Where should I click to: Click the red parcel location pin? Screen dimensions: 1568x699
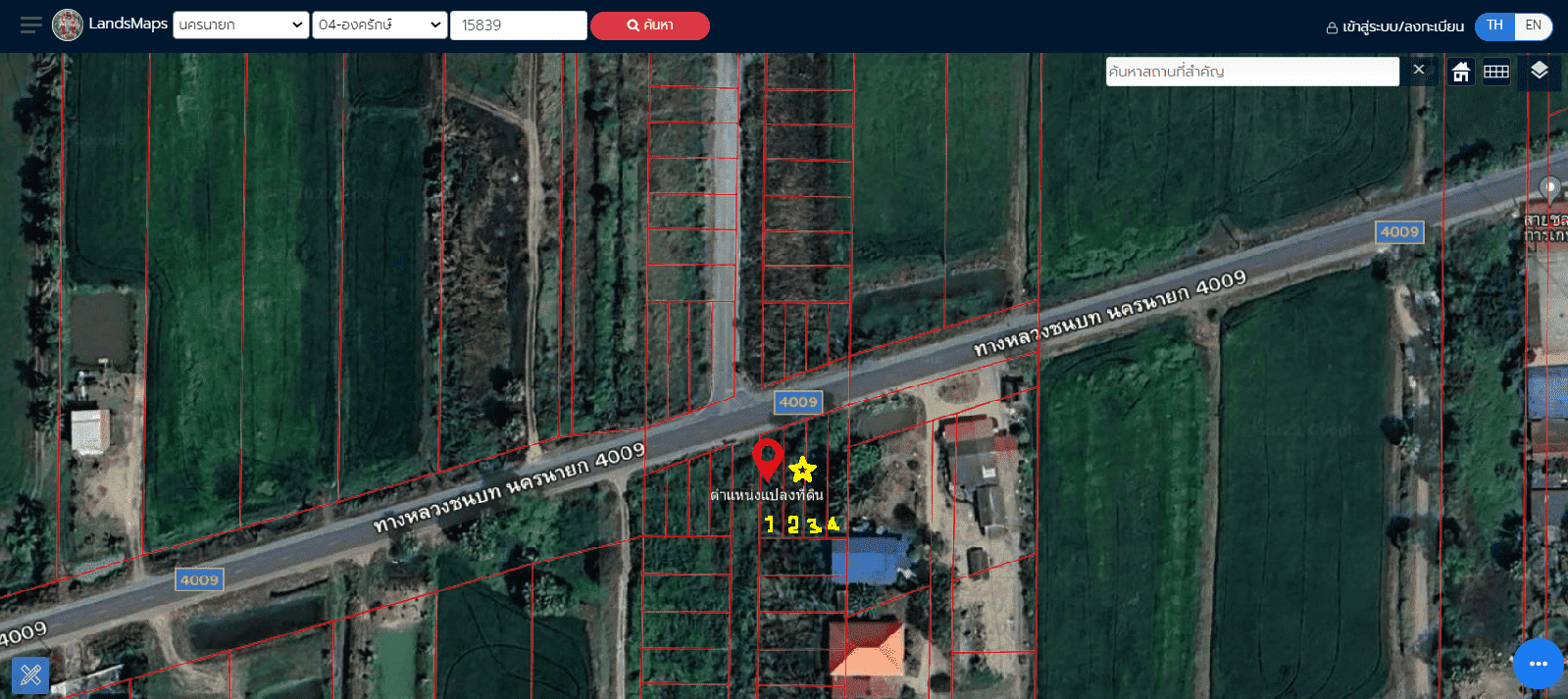tap(768, 460)
